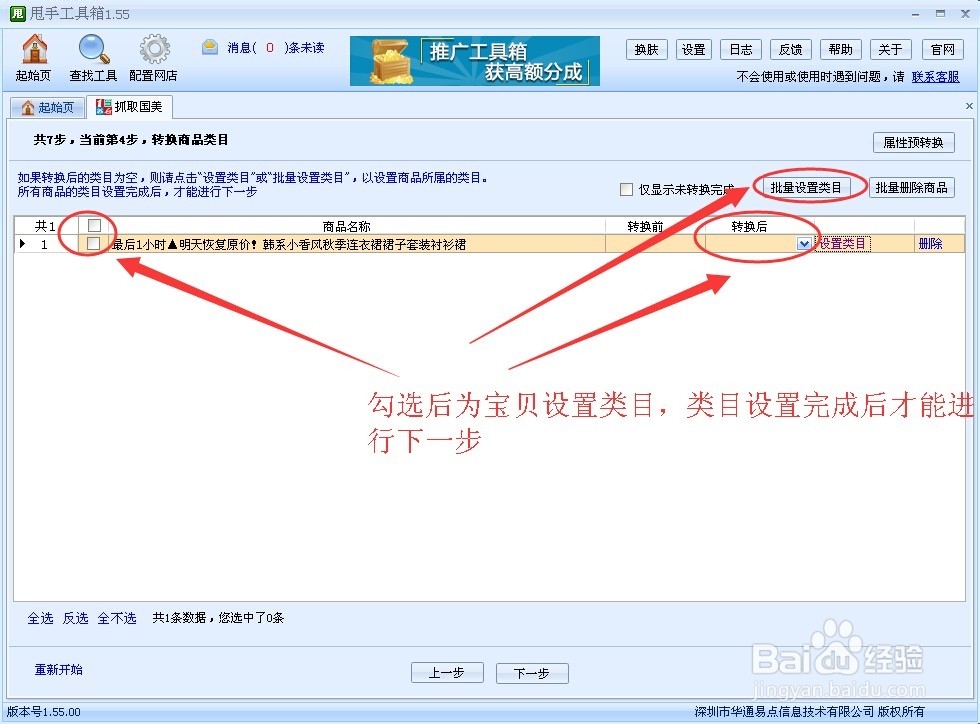
Task: Click the 配置网店 gear icon
Action: click(x=154, y=57)
